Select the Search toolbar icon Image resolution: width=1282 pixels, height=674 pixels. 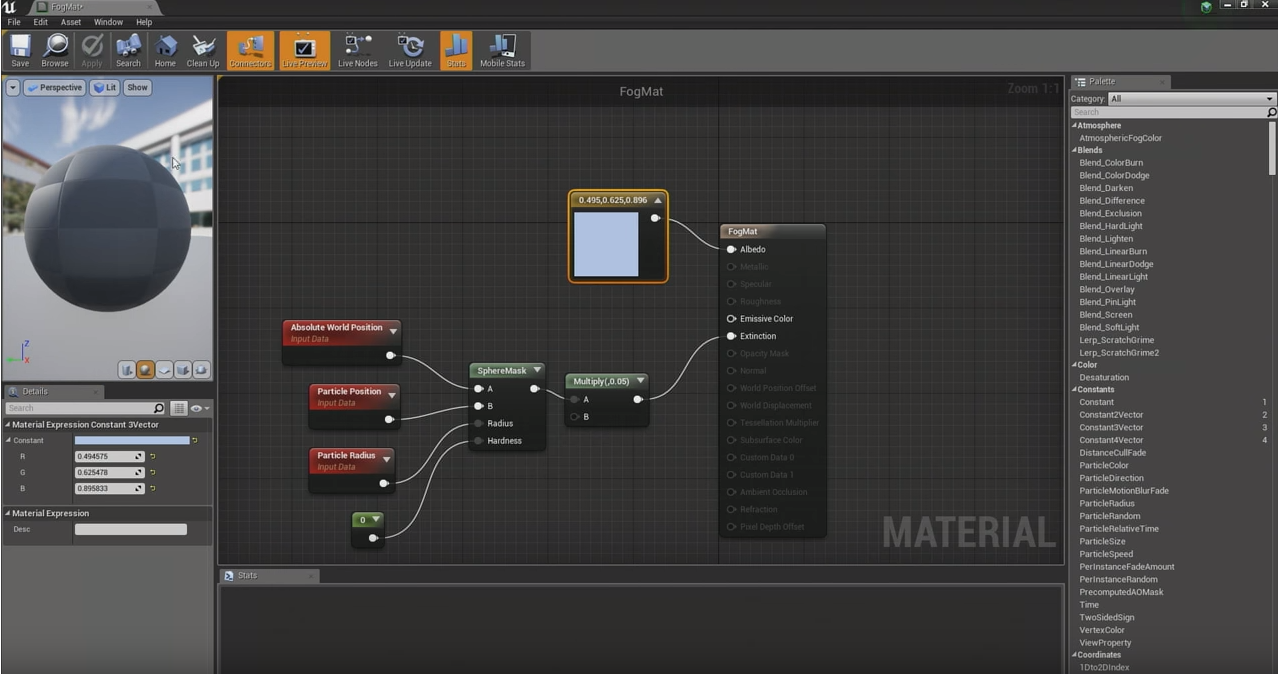click(128, 48)
